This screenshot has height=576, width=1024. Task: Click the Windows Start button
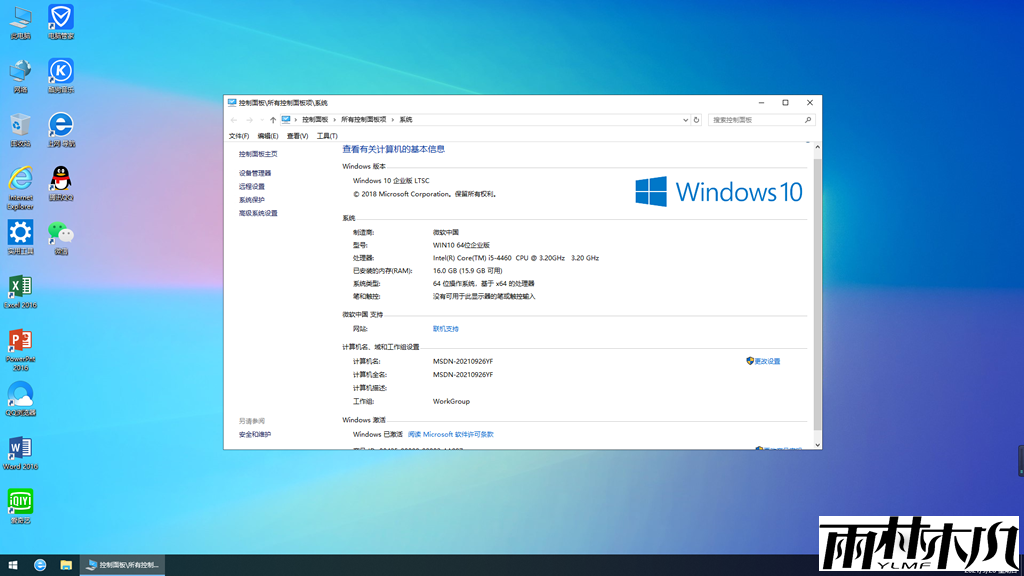click(x=12, y=565)
